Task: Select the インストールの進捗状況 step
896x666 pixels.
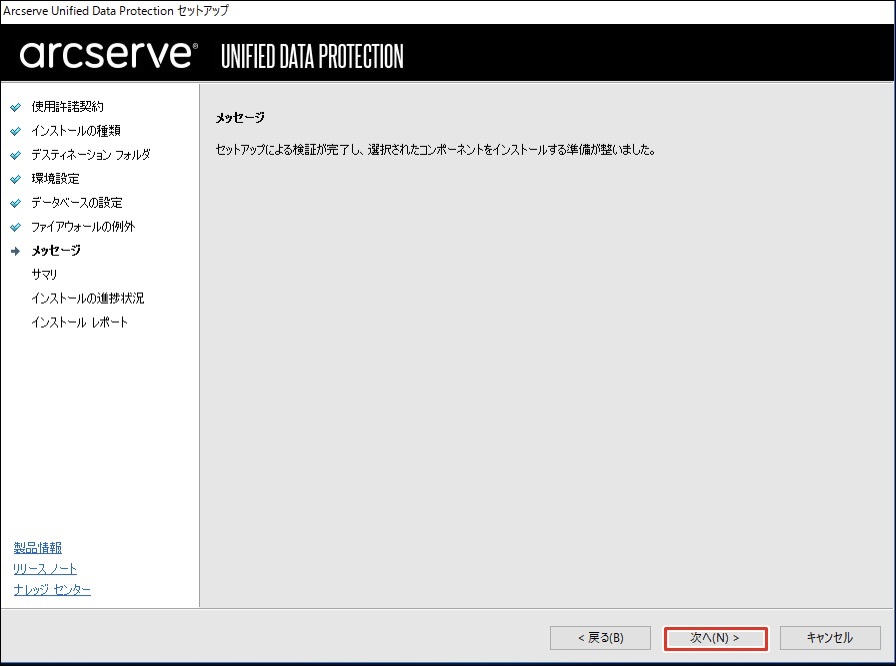Action: pyautogui.click(x=87, y=299)
